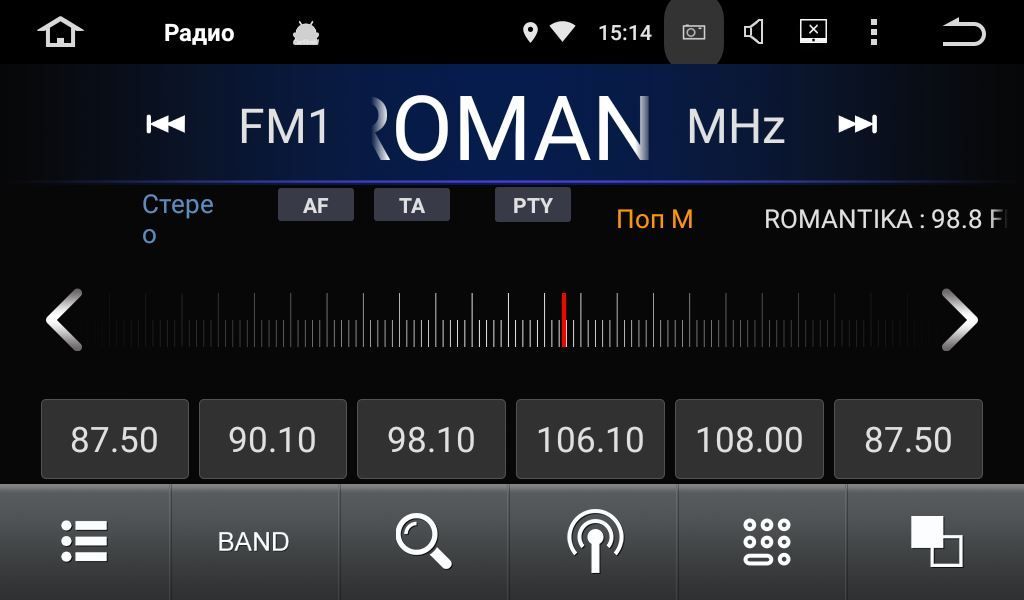Open the three-dot overflow menu

(x=873, y=32)
